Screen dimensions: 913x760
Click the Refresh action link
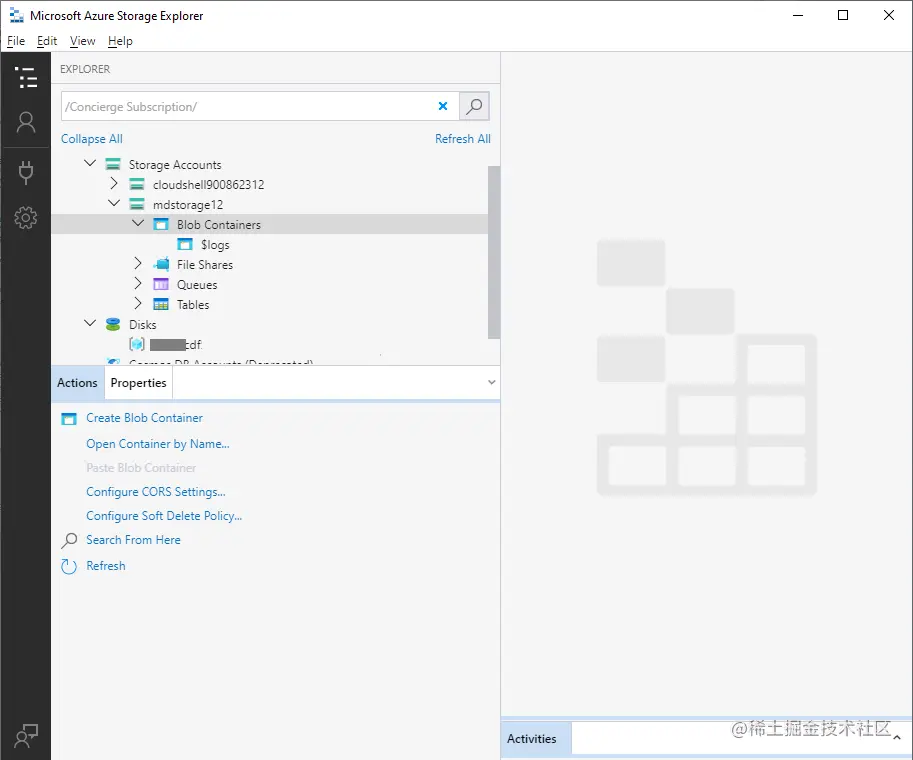pyautogui.click(x=105, y=566)
